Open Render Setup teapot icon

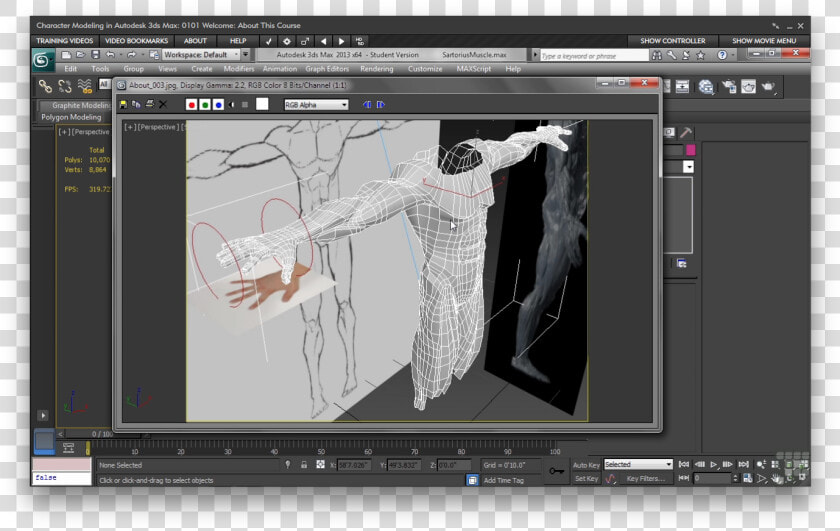(x=729, y=86)
